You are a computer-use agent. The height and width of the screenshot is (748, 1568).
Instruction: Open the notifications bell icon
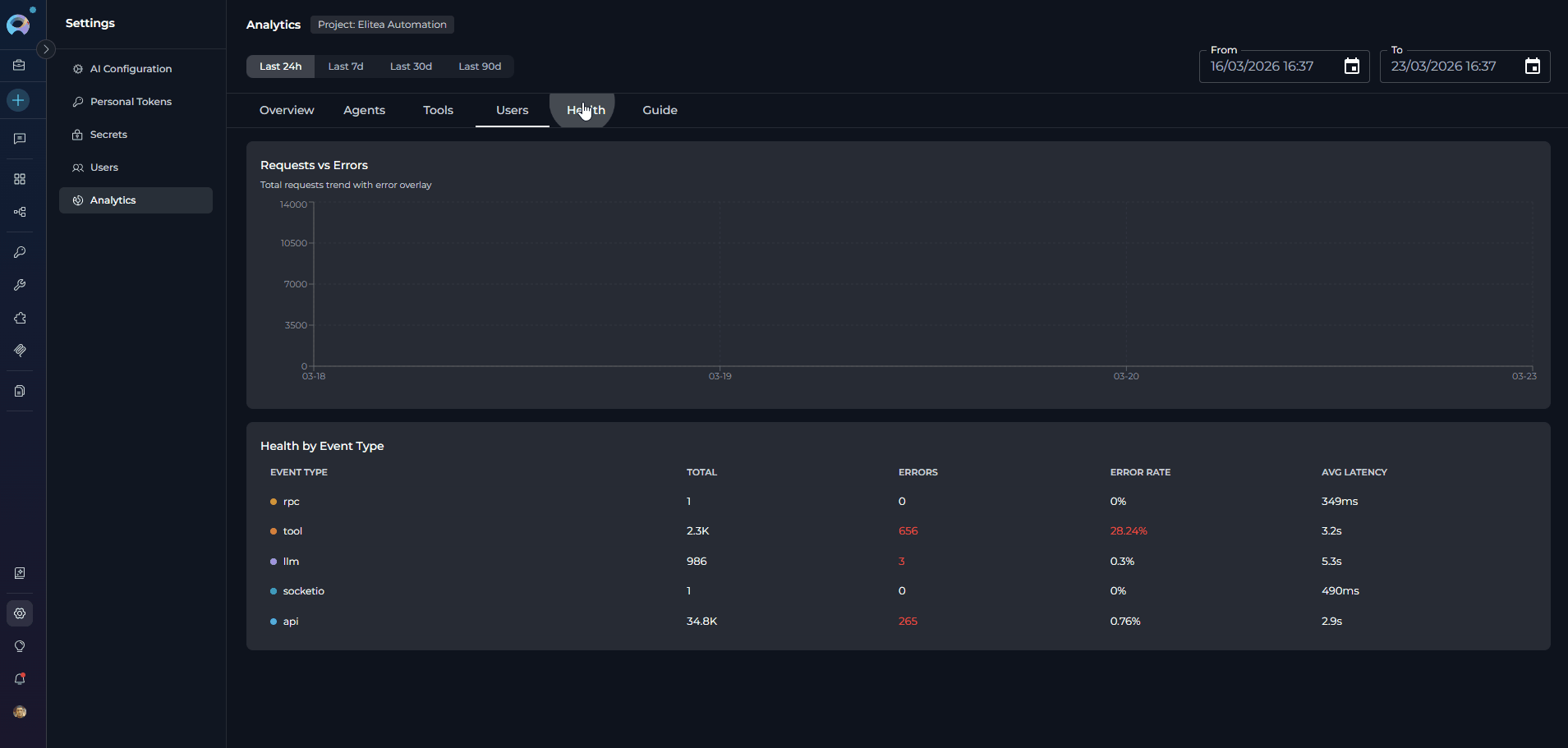point(20,679)
